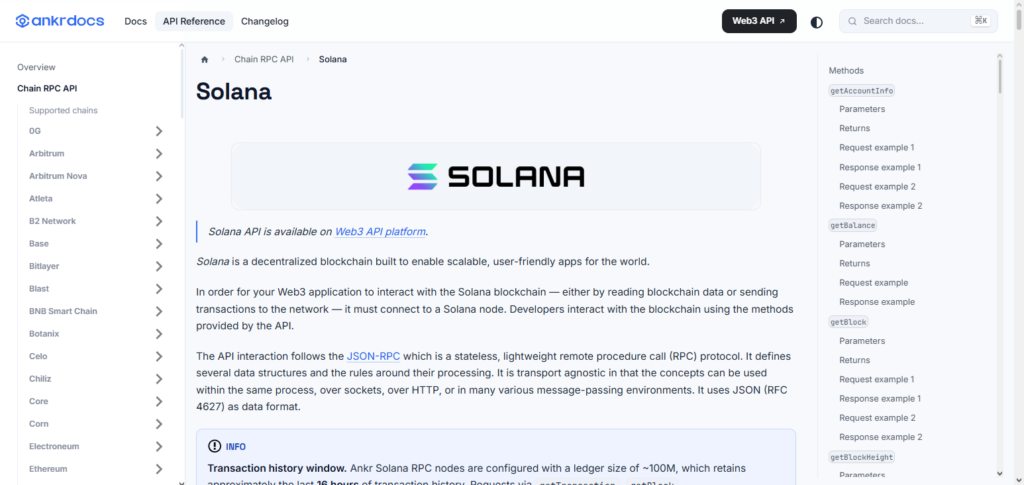Click the Solana logo banner
The width and height of the screenshot is (1024, 485).
point(496,176)
